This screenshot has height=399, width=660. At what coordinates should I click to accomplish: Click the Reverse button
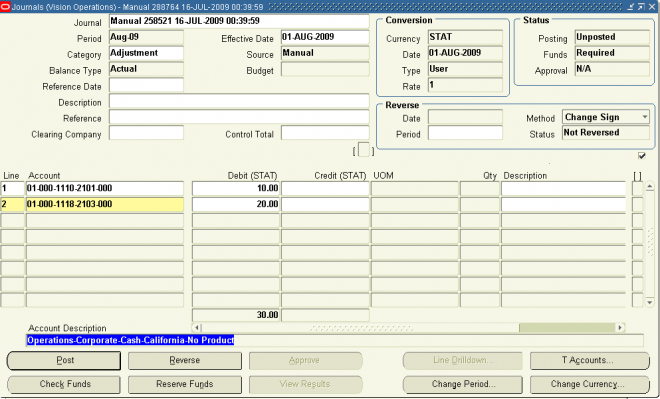(x=185, y=361)
